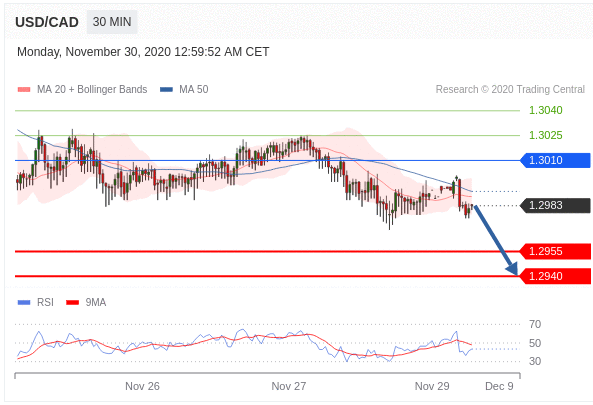
Task: Click the USD/CAD pair title
Action: click(47, 22)
